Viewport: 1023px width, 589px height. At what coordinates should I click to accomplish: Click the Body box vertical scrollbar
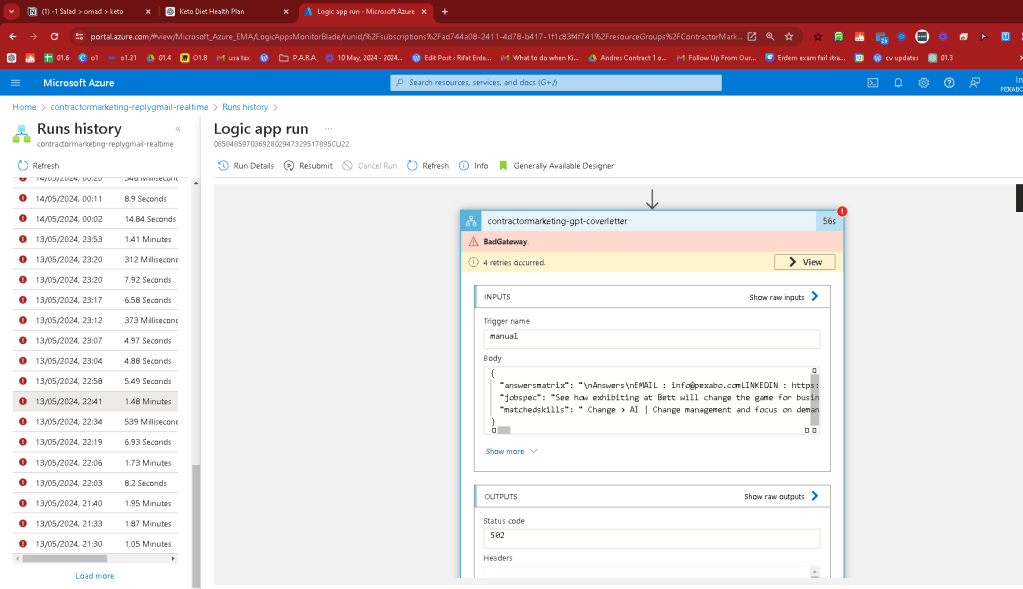point(814,400)
